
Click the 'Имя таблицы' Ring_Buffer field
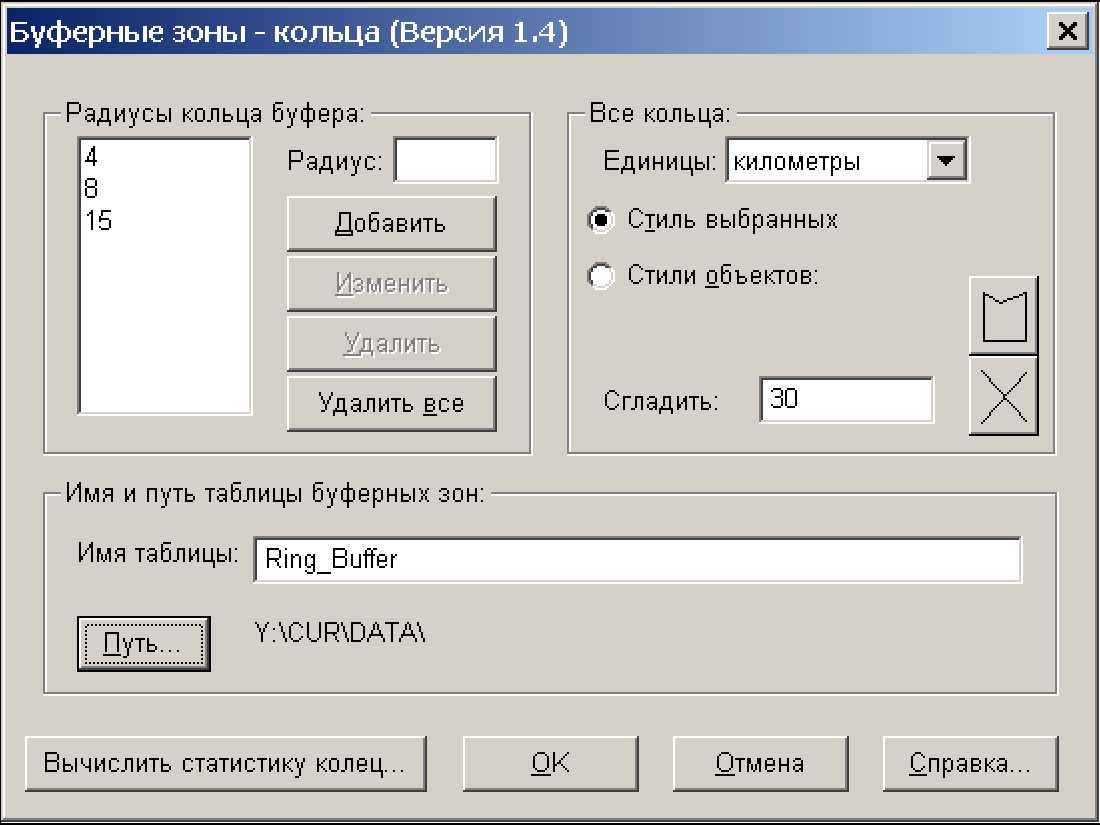pyautogui.click(x=637, y=560)
